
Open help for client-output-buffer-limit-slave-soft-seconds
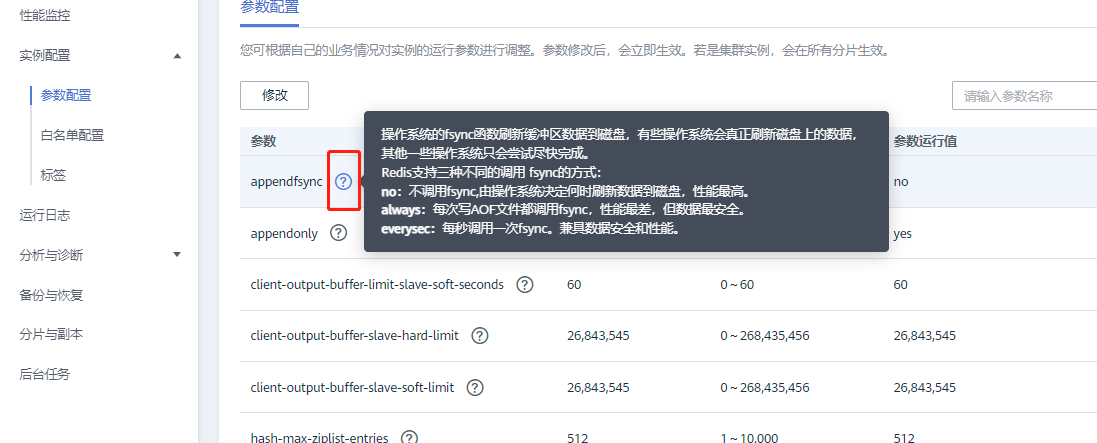[525, 285]
